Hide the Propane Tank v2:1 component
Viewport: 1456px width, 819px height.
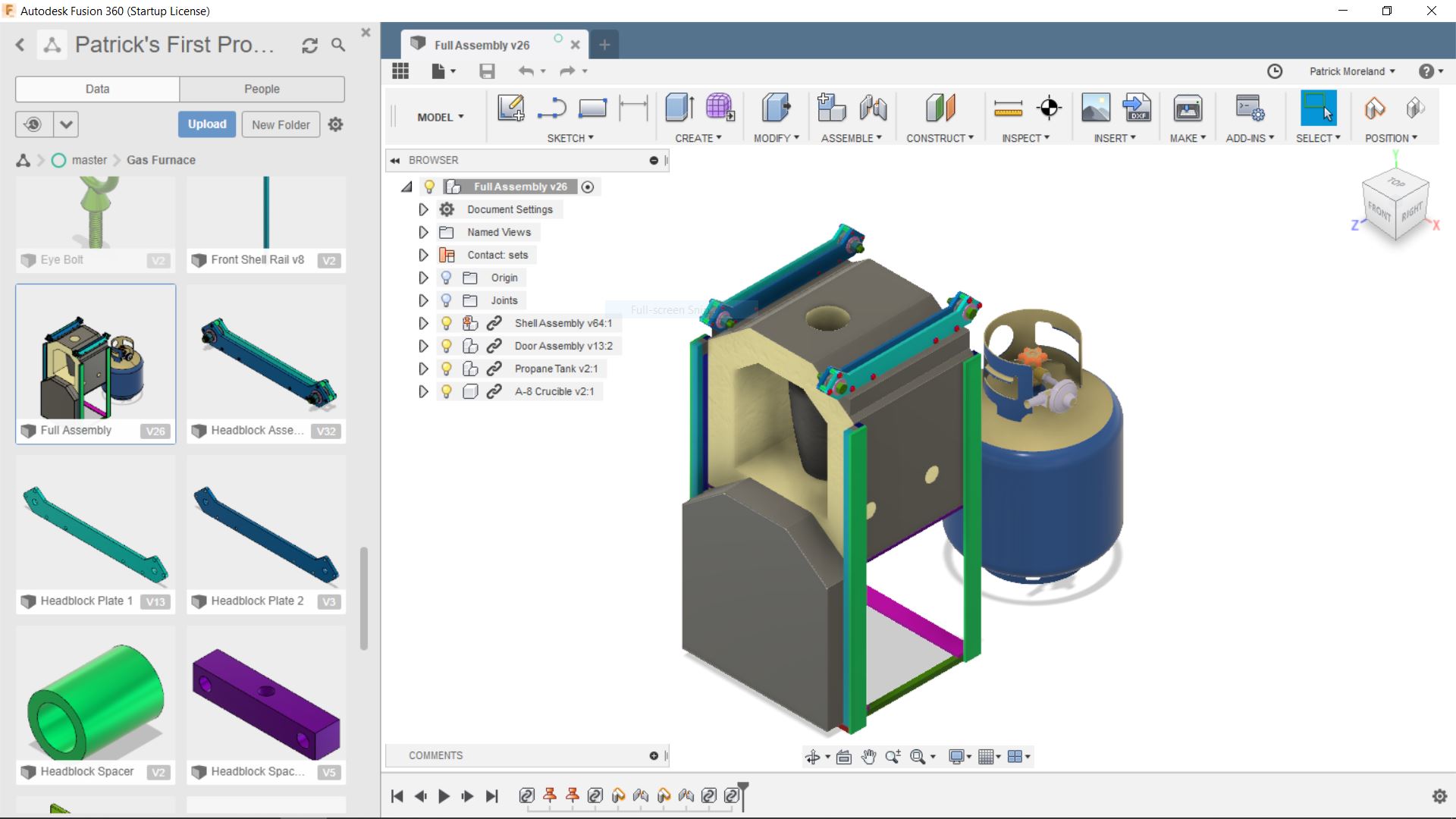click(446, 369)
